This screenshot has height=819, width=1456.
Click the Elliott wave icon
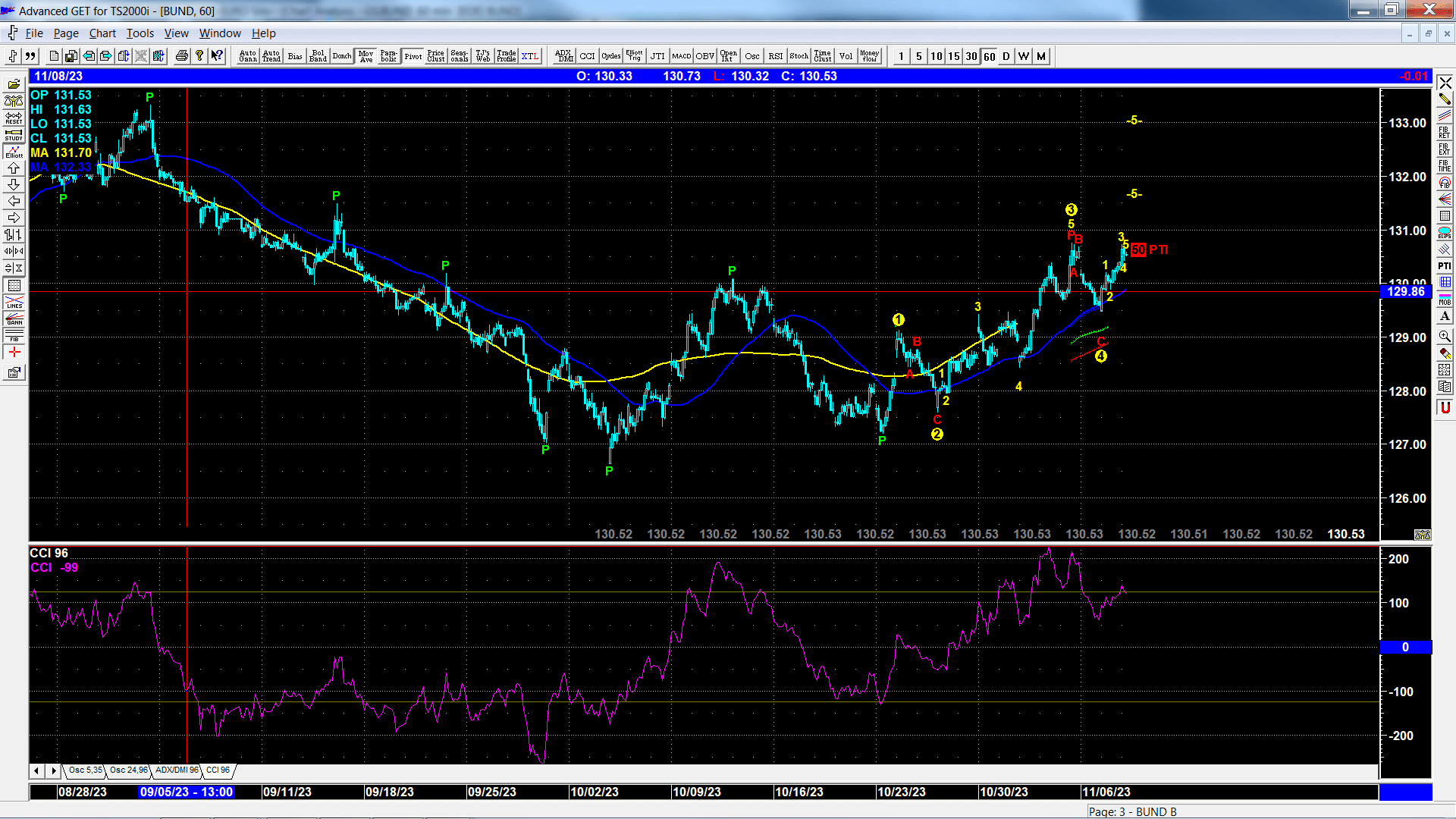(14, 151)
